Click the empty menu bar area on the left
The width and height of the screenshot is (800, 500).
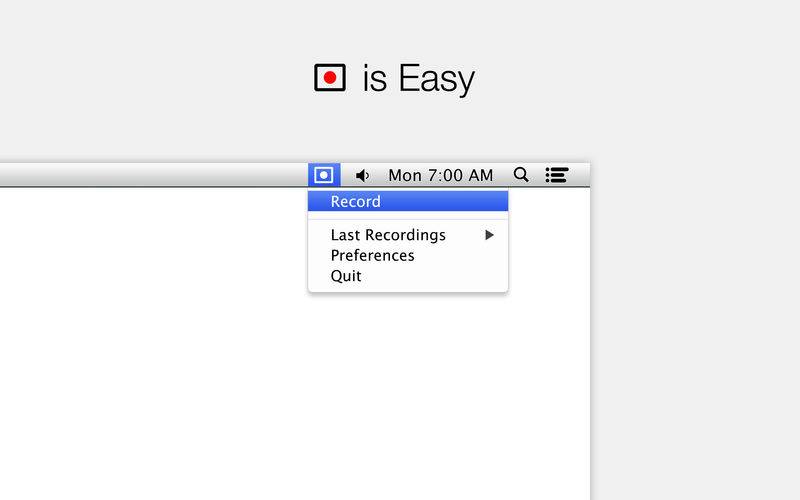[153, 175]
